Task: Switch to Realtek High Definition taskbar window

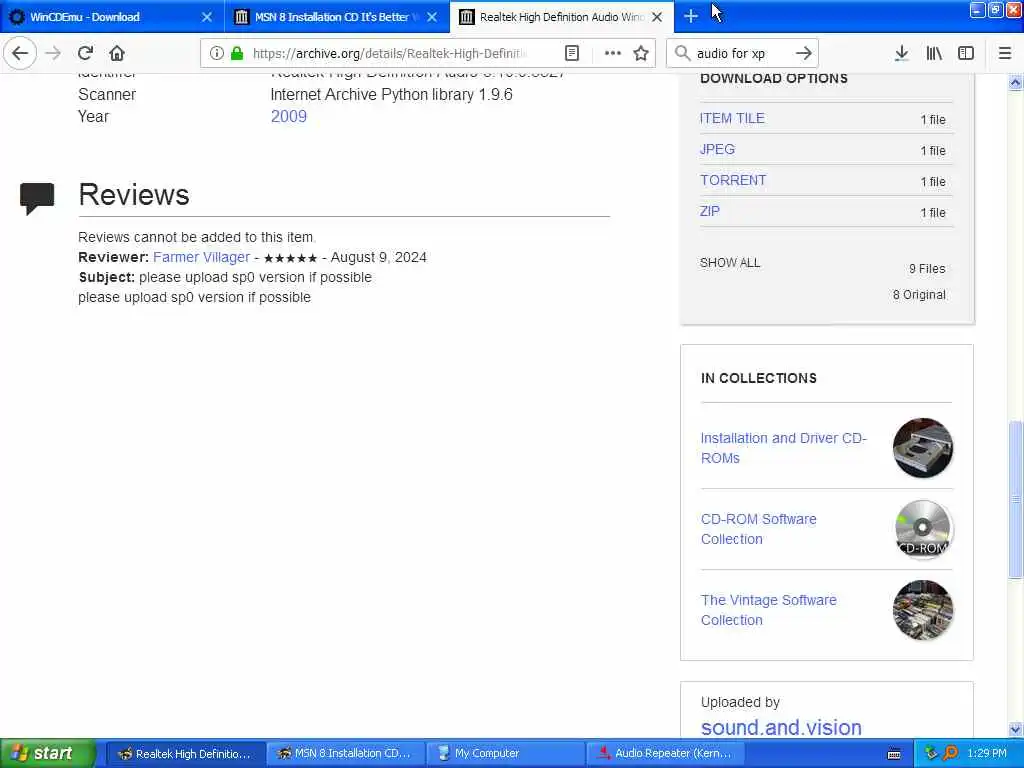Action: click(x=185, y=754)
